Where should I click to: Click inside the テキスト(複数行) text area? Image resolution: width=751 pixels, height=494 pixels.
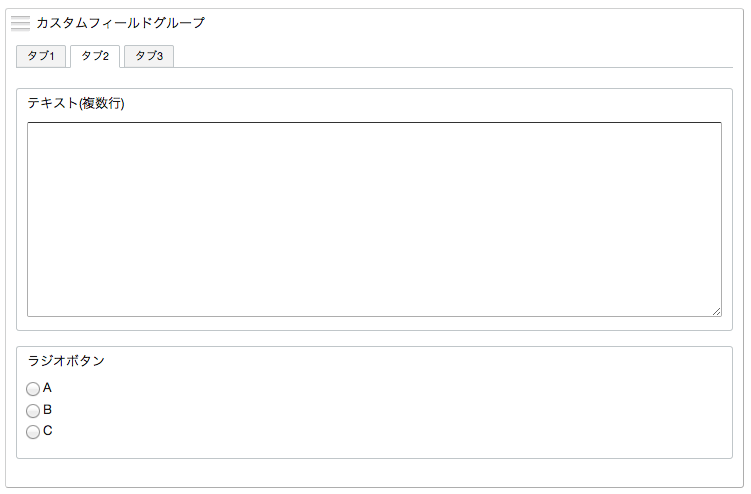pyautogui.click(x=375, y=219)
